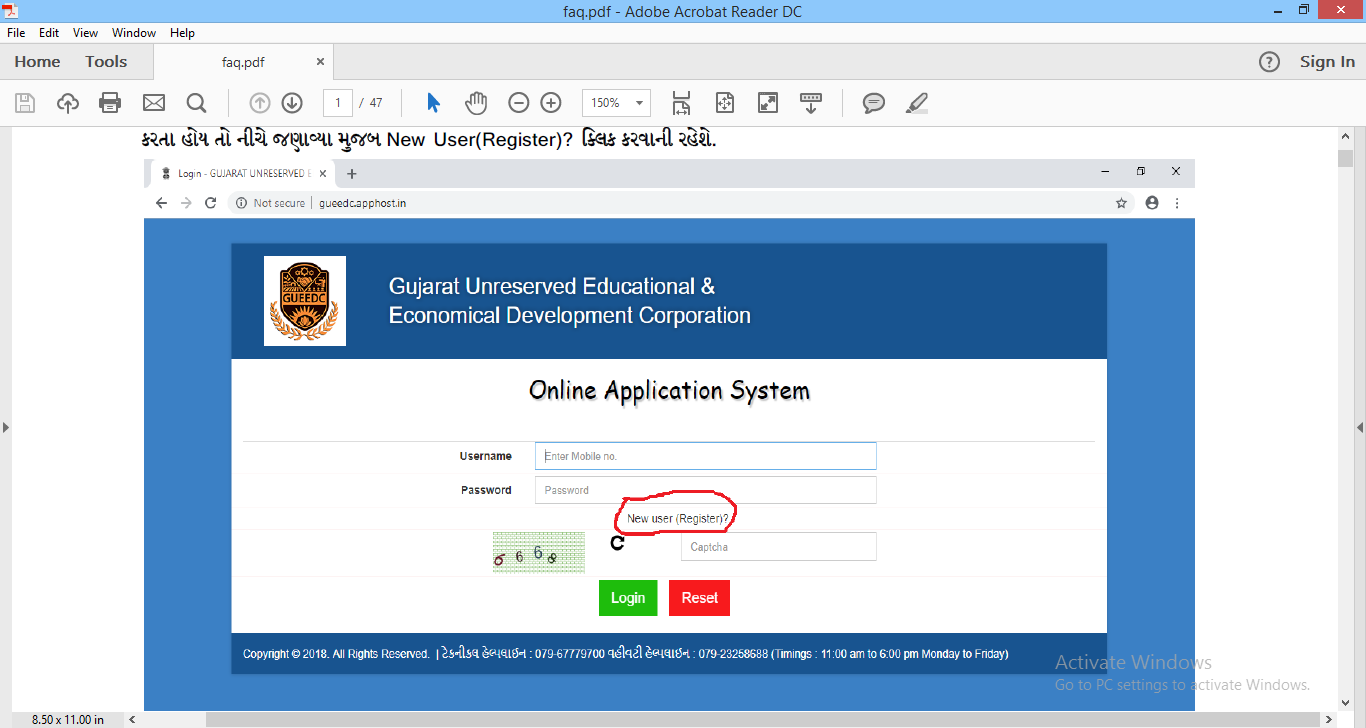
Task: Click the Sign In link
Action: [1327, 61]
